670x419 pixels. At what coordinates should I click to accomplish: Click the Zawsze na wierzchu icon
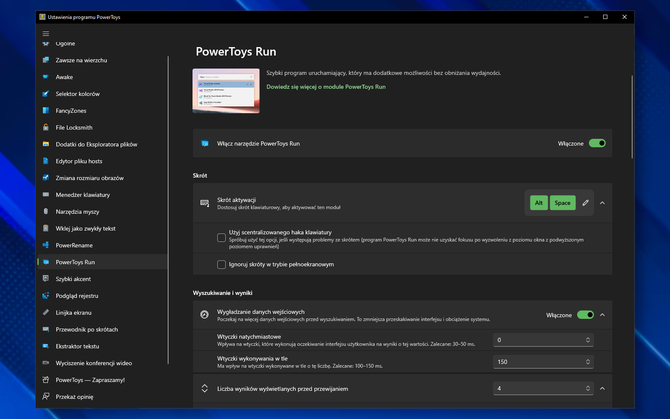(x=46, y=60)
